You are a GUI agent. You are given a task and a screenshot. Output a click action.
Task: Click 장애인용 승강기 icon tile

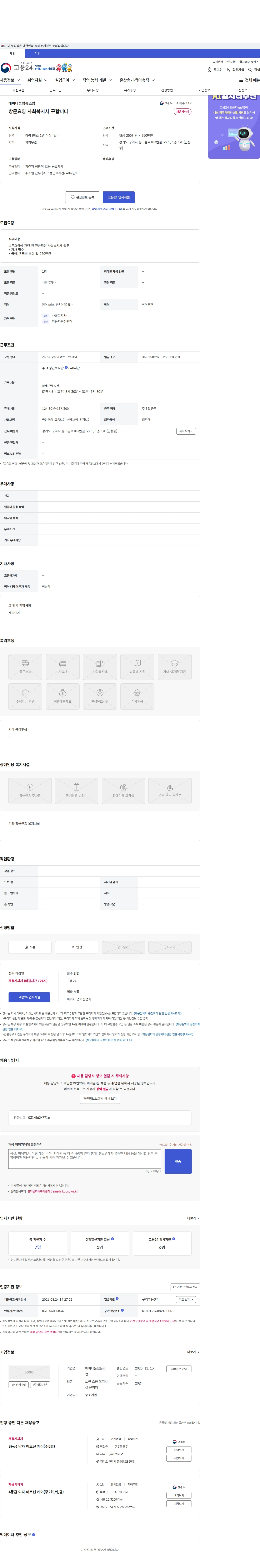coord(76,791)
